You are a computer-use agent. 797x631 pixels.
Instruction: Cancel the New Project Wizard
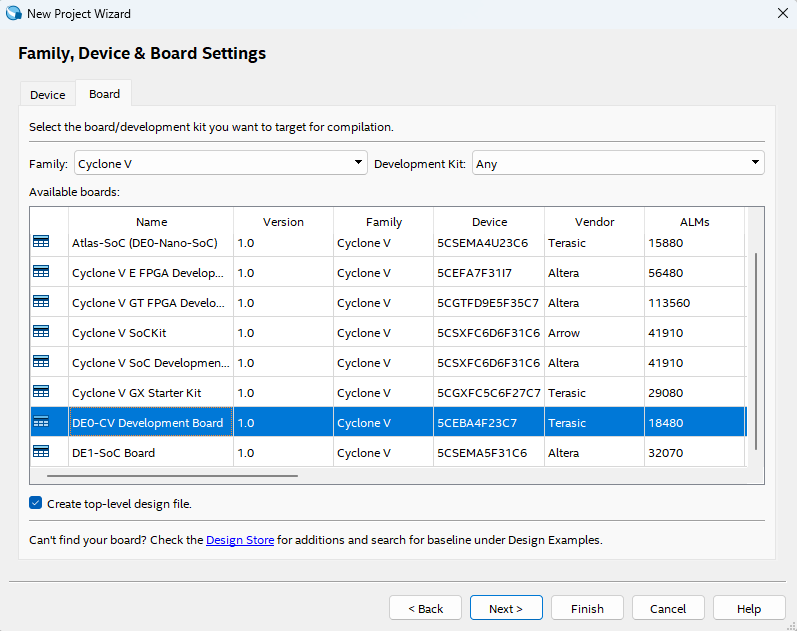pyautogui.click(x=668, y=608)
